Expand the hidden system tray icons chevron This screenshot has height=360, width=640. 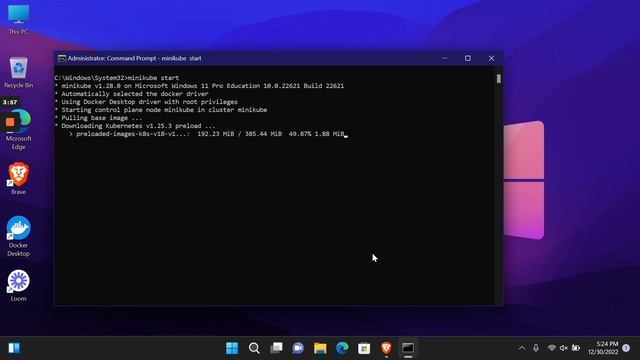coord(522,348)
